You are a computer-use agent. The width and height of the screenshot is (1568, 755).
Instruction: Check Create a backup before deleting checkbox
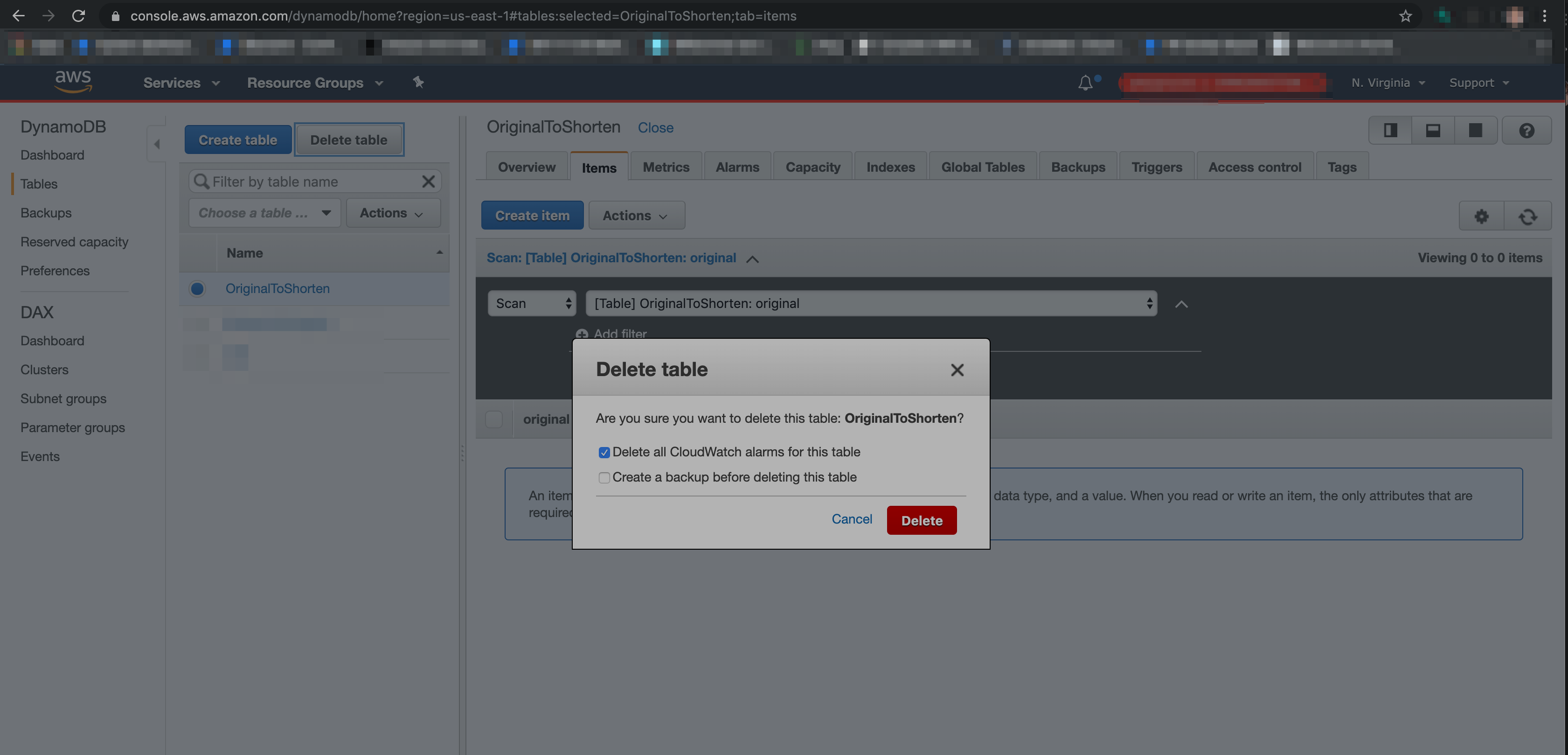point(604,477)
